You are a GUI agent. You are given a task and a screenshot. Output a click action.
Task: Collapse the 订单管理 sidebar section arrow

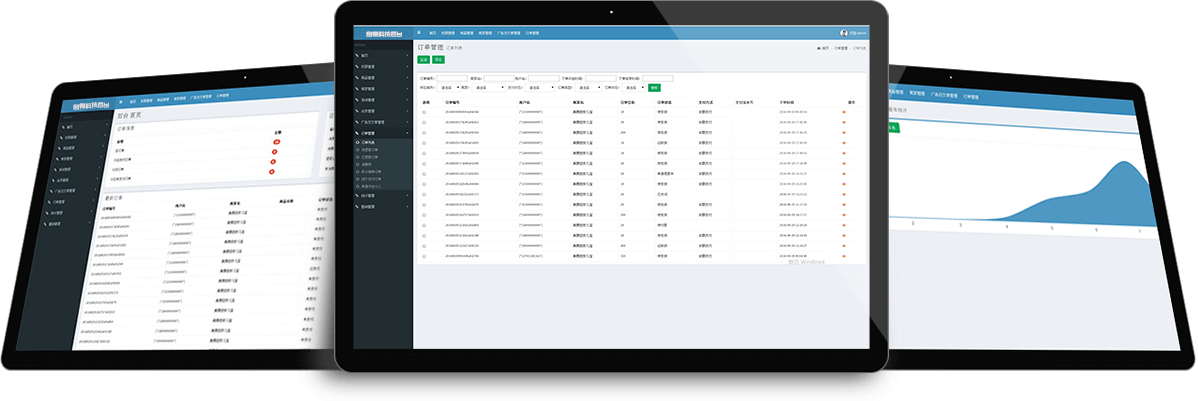[408, 134]
